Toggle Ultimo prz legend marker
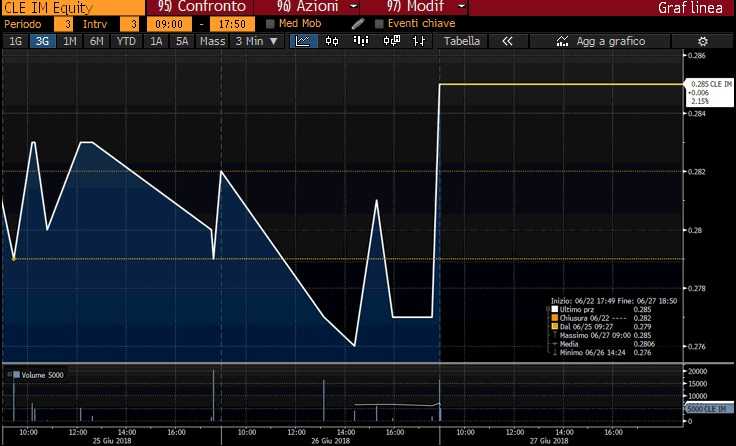The height and width of the screenshot is (446, 736). (555, 309)
